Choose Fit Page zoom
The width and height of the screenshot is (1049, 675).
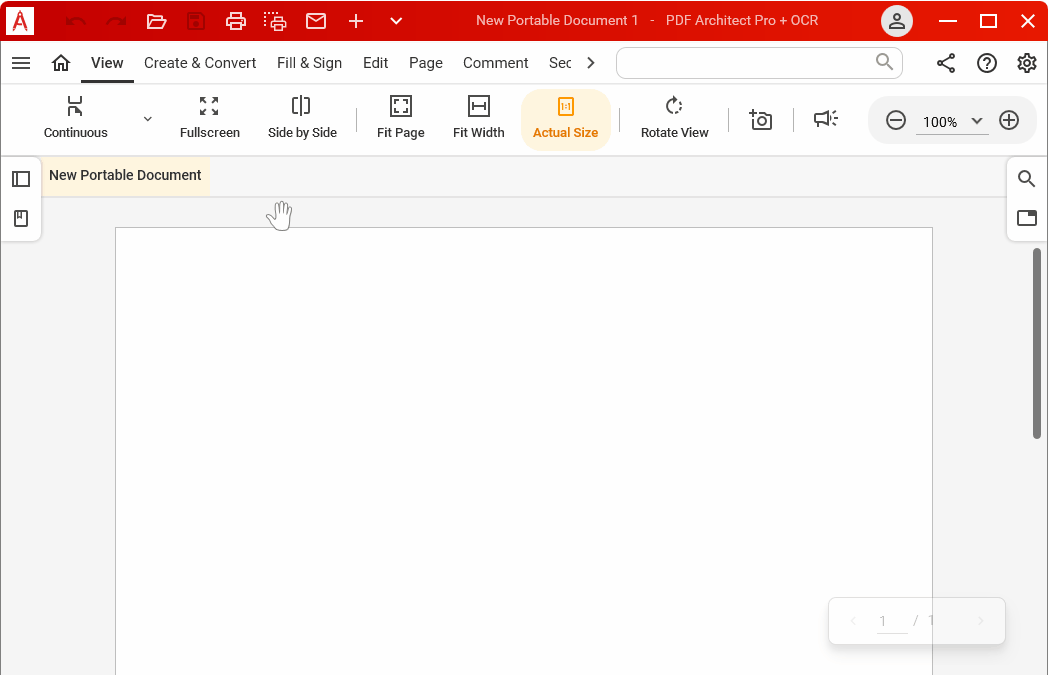401,118
